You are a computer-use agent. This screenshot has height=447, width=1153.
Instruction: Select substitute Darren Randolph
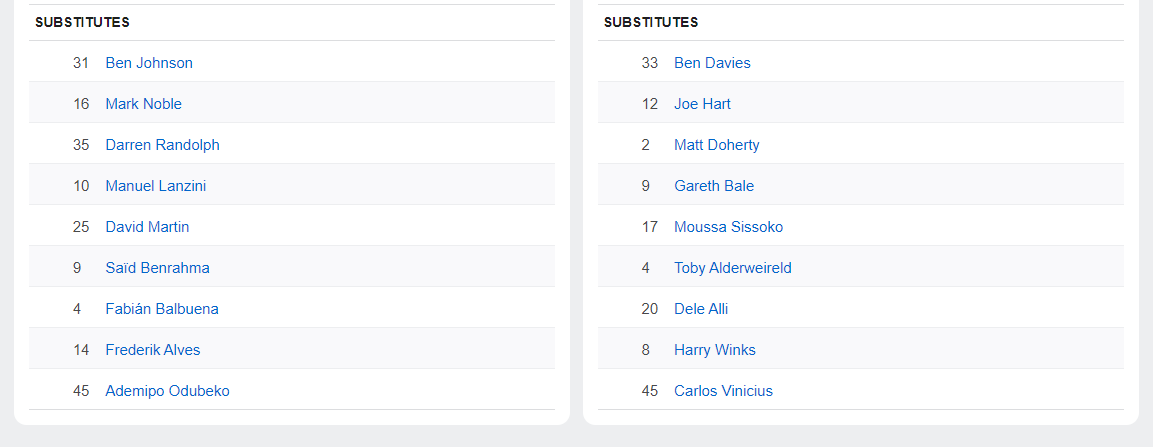(162, 145)
